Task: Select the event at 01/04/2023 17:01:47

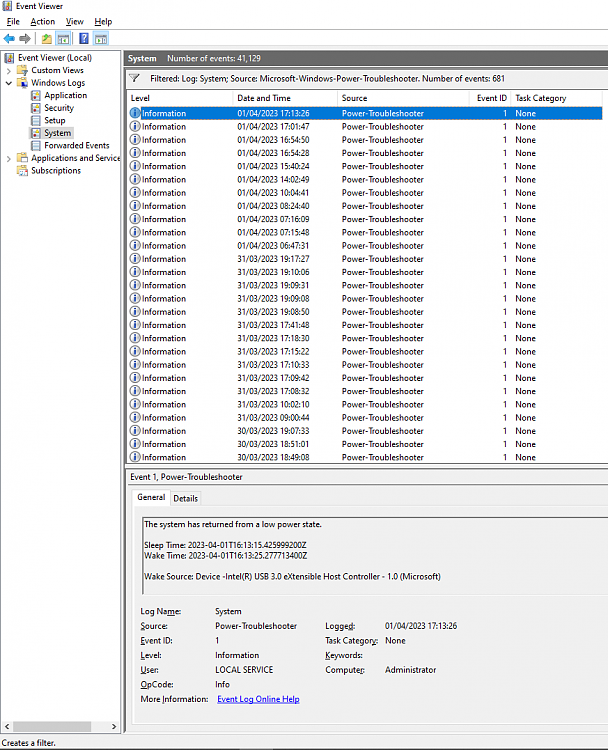Action: point(273,127)
